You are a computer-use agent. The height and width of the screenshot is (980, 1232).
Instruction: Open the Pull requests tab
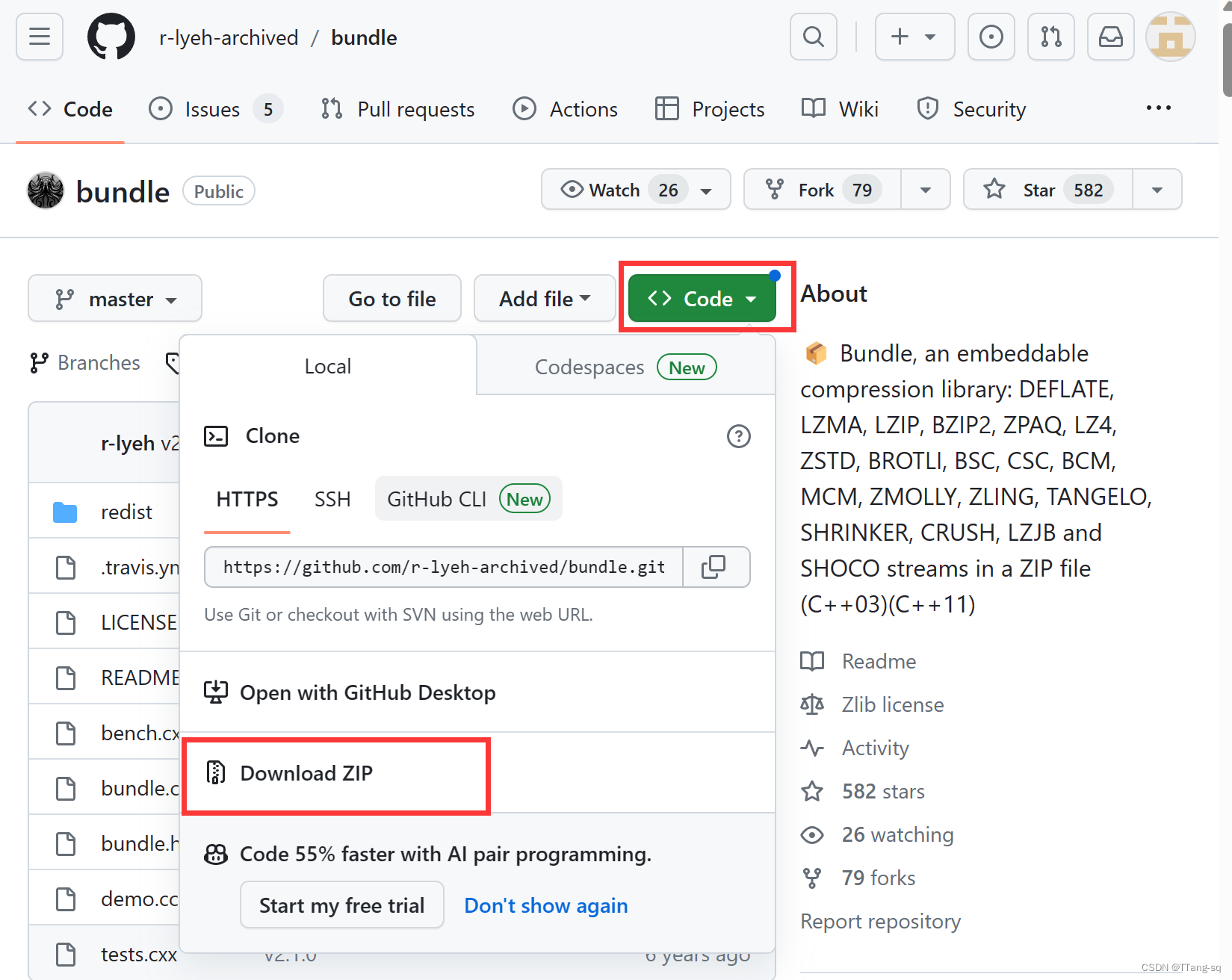click(x=397, y=109)
